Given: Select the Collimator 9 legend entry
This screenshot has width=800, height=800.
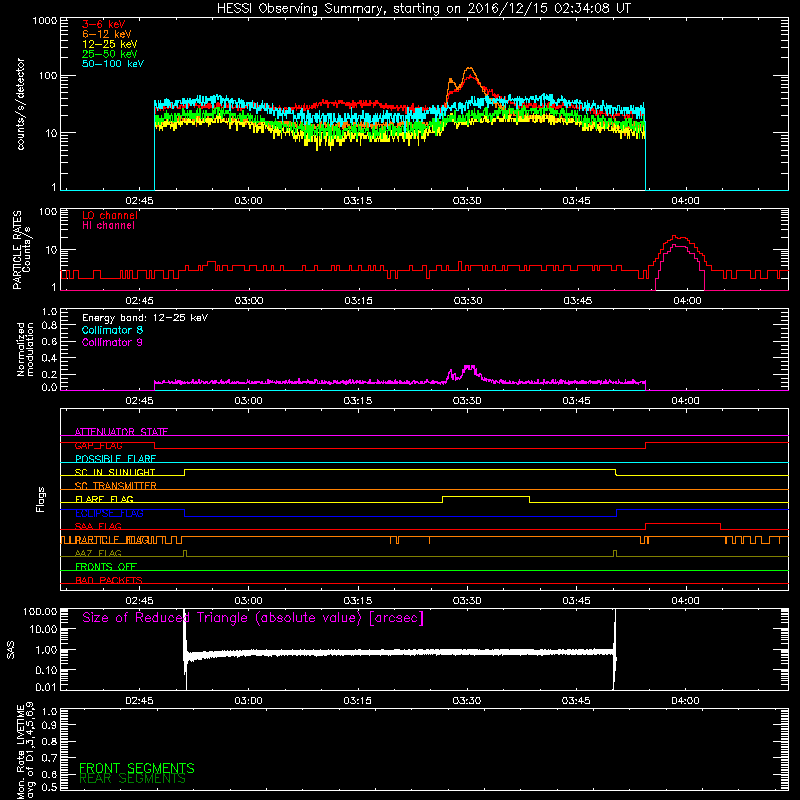Looking at the screenshot, I should 112,342.
